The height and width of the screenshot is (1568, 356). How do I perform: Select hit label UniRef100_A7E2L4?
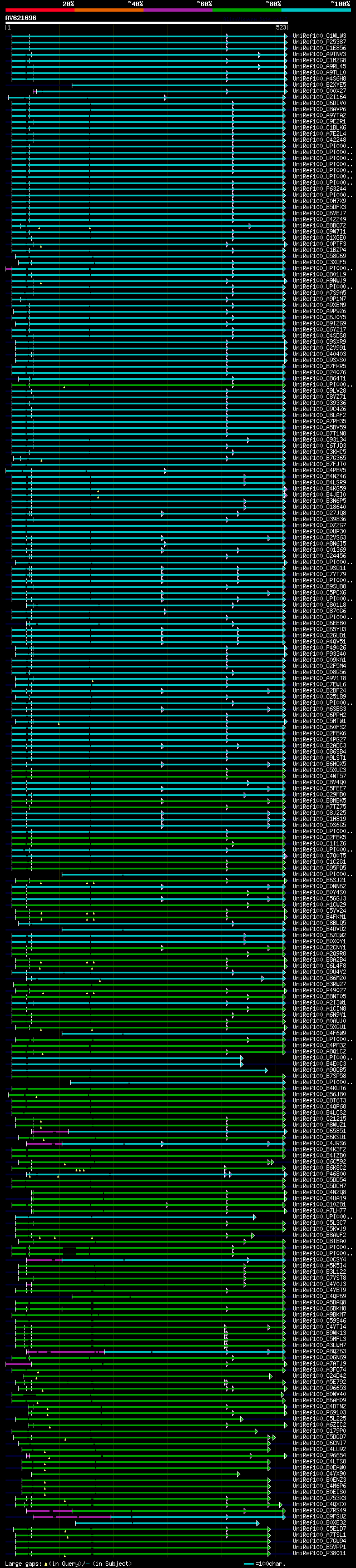pyautogui.click(x=319, y=134)
